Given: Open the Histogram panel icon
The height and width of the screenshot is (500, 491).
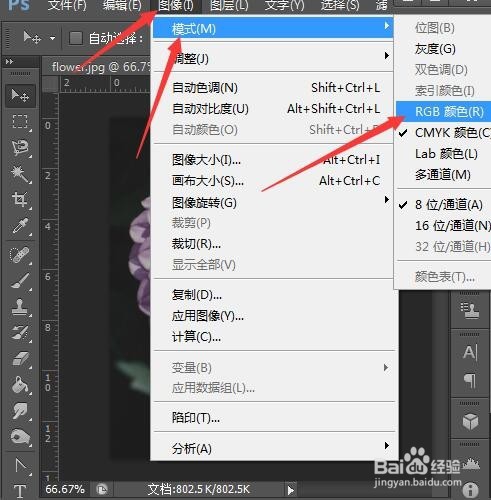Looking at the screenshot, I should (x=471, y=463).
